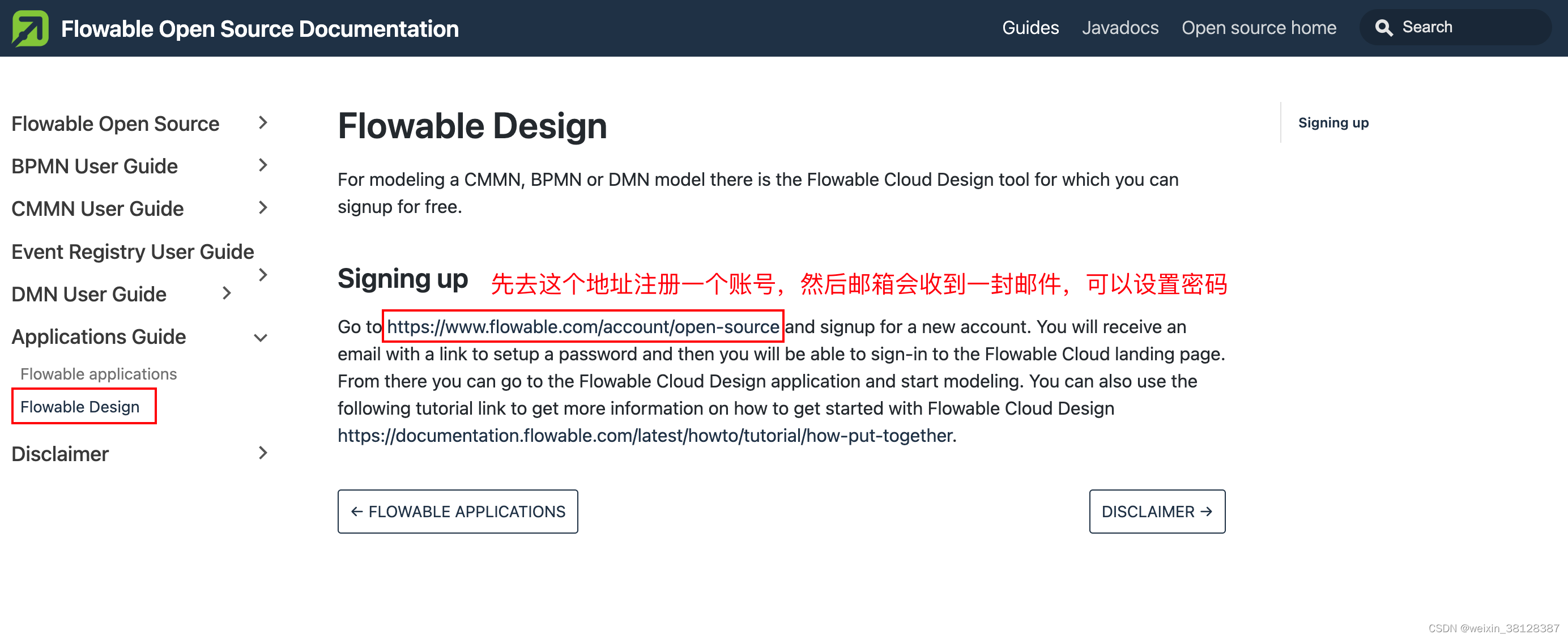1568x639 pixels.
Task: Visit Open source home
Action: coord(1259,27)
